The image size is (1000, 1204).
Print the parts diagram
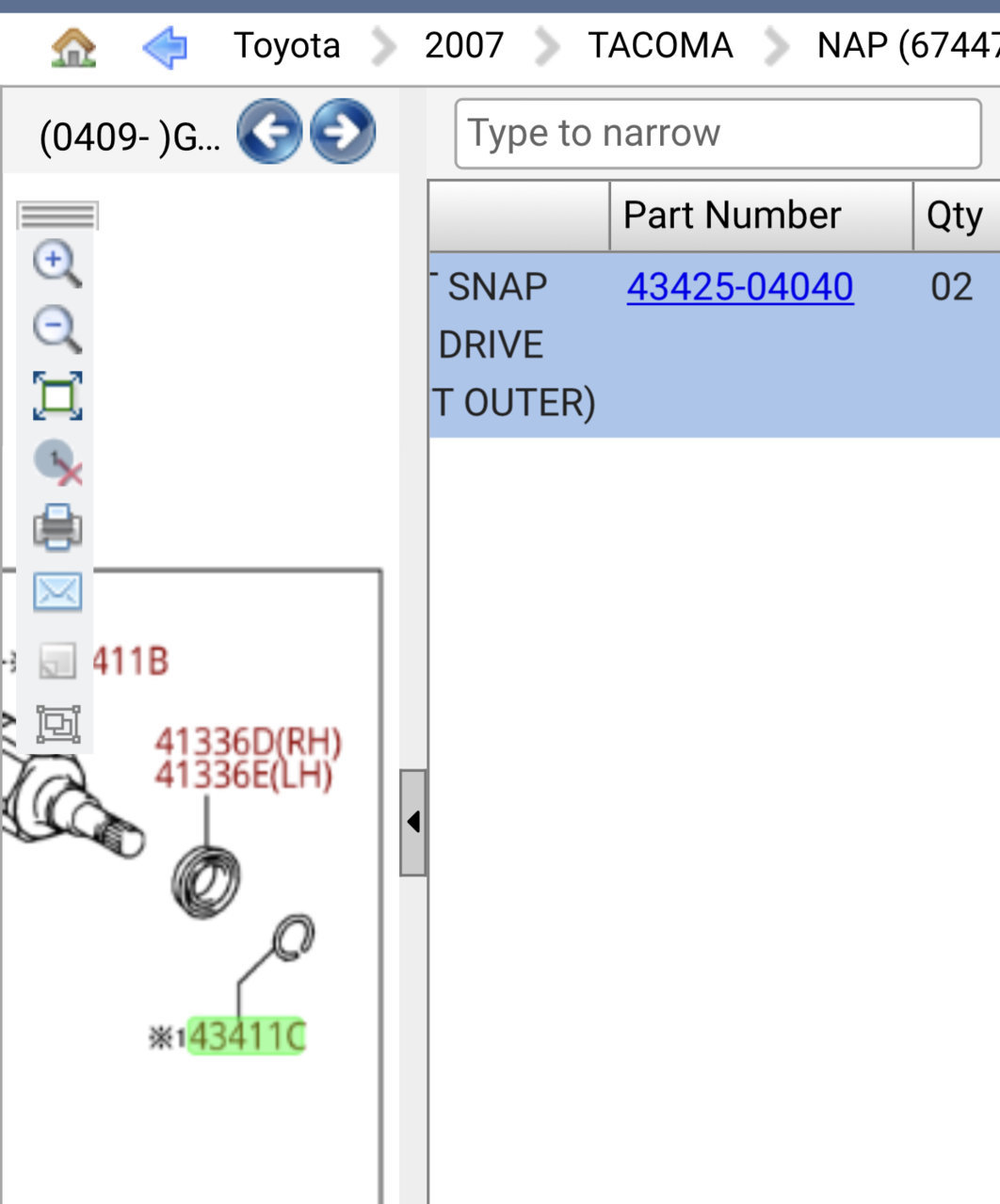tap(57, 527)
